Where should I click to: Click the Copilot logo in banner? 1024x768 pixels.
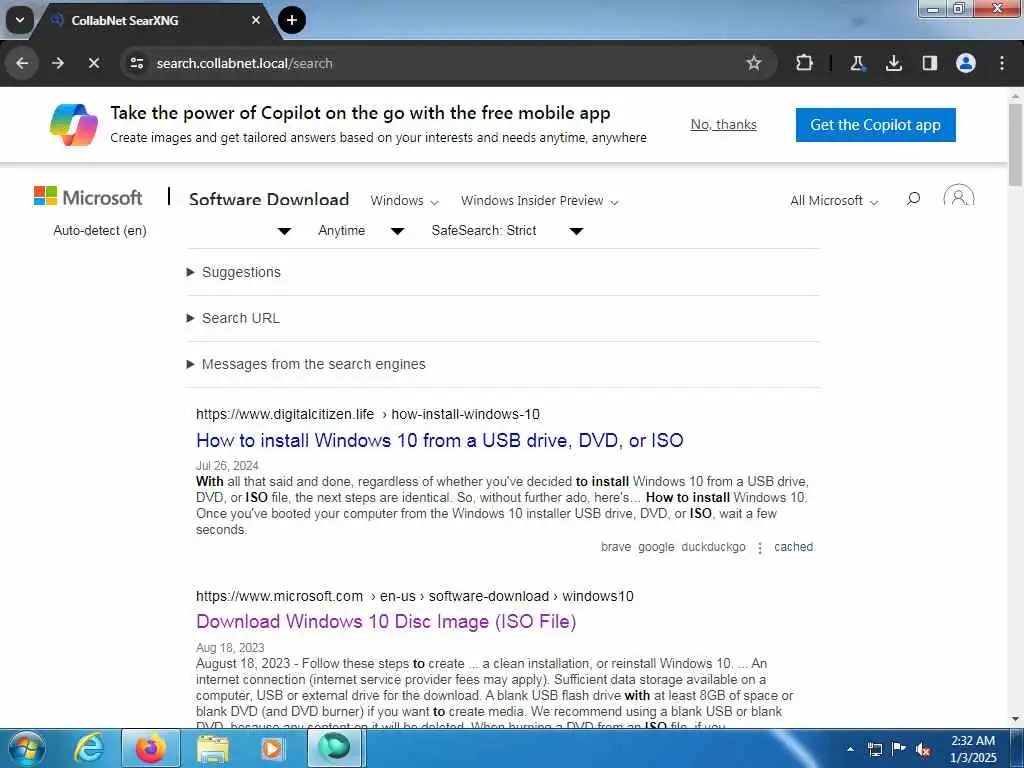coord(74,125)
